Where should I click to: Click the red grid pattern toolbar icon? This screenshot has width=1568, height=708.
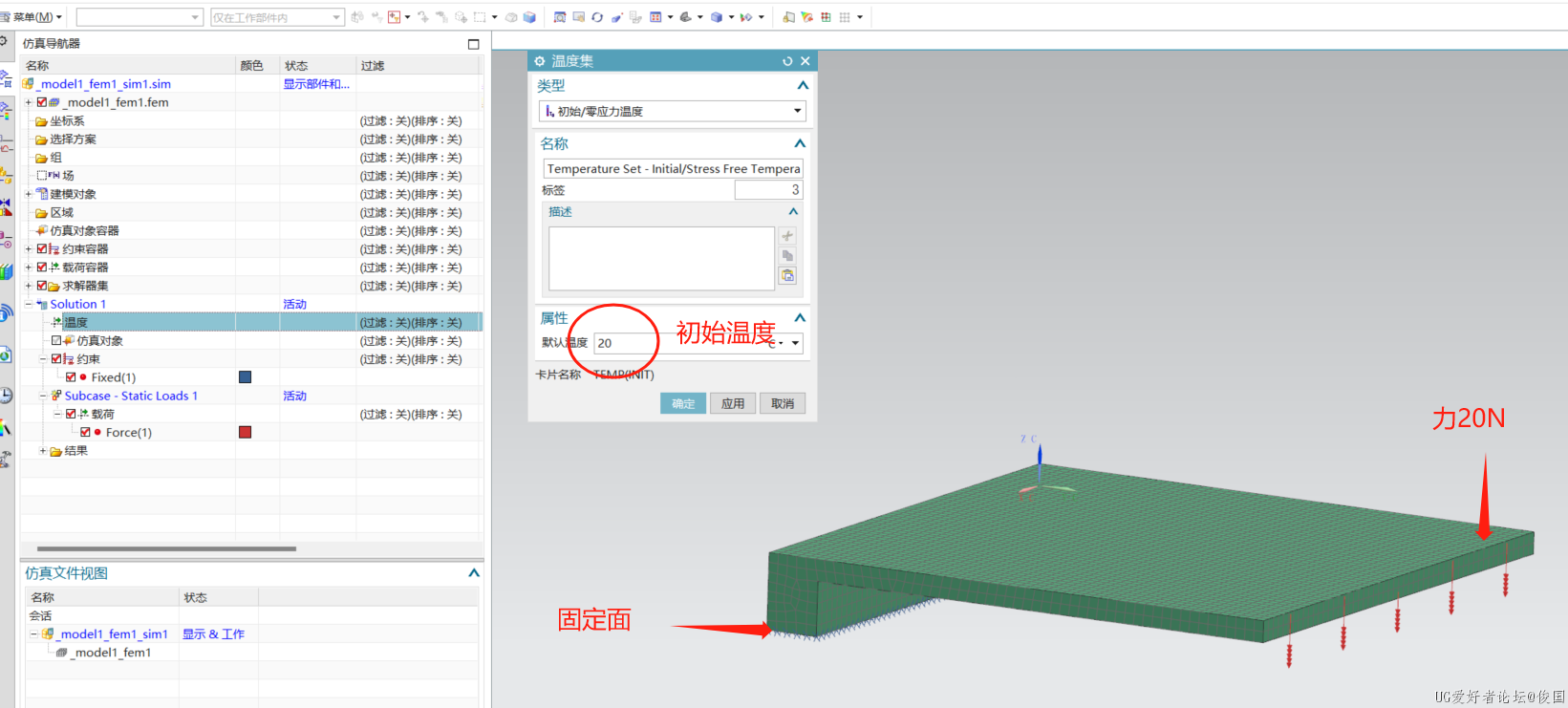tap(826, 17)
